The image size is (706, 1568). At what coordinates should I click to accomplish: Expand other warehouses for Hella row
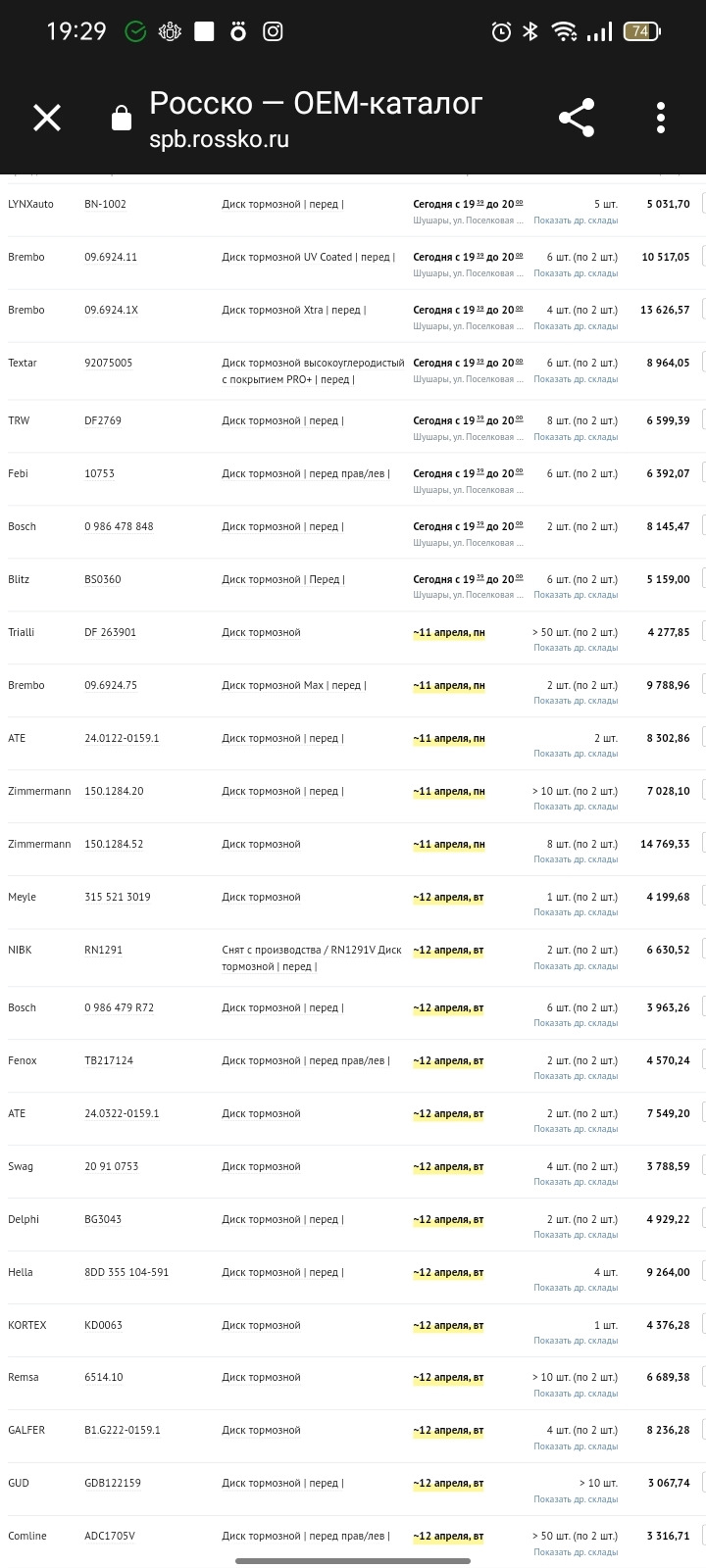[x=576, y=1288]
